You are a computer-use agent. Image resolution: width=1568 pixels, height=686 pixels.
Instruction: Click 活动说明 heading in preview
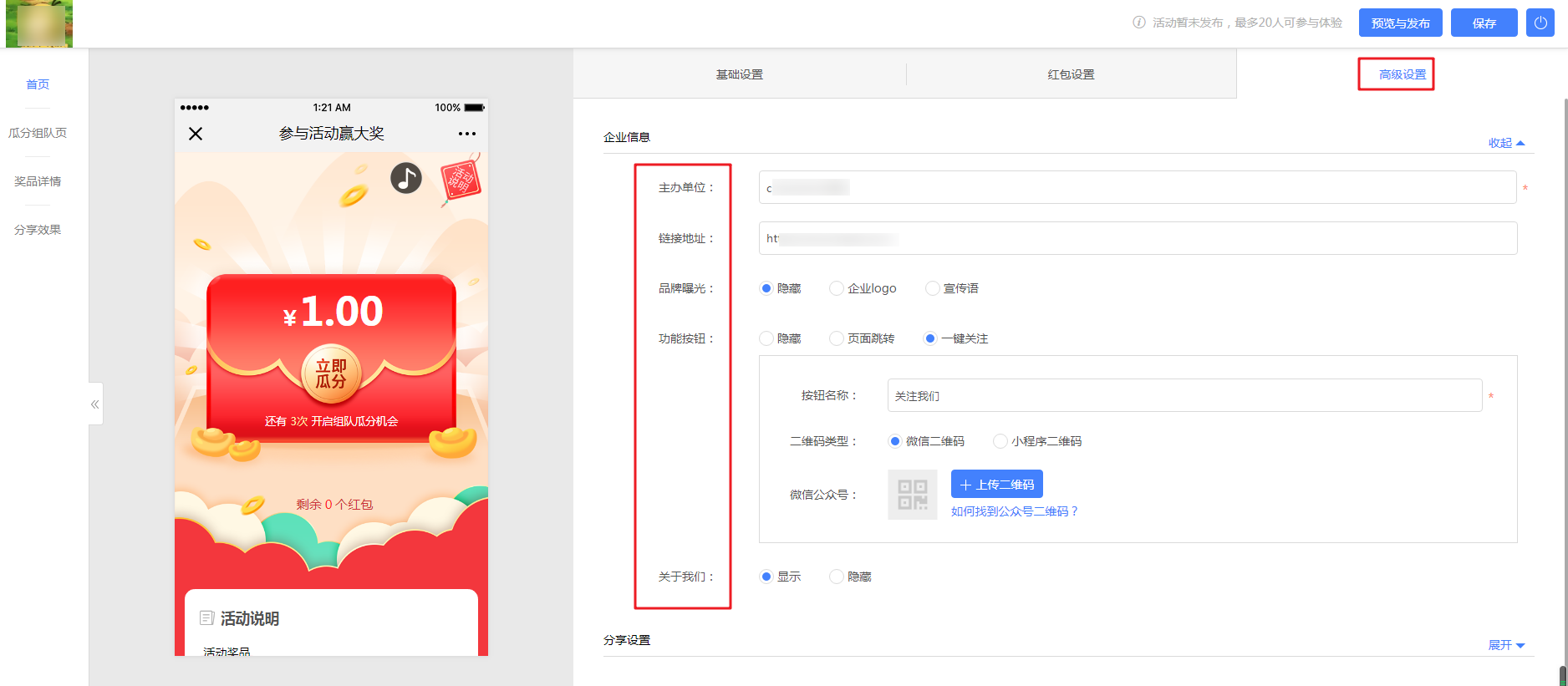[x=250, y=618]
